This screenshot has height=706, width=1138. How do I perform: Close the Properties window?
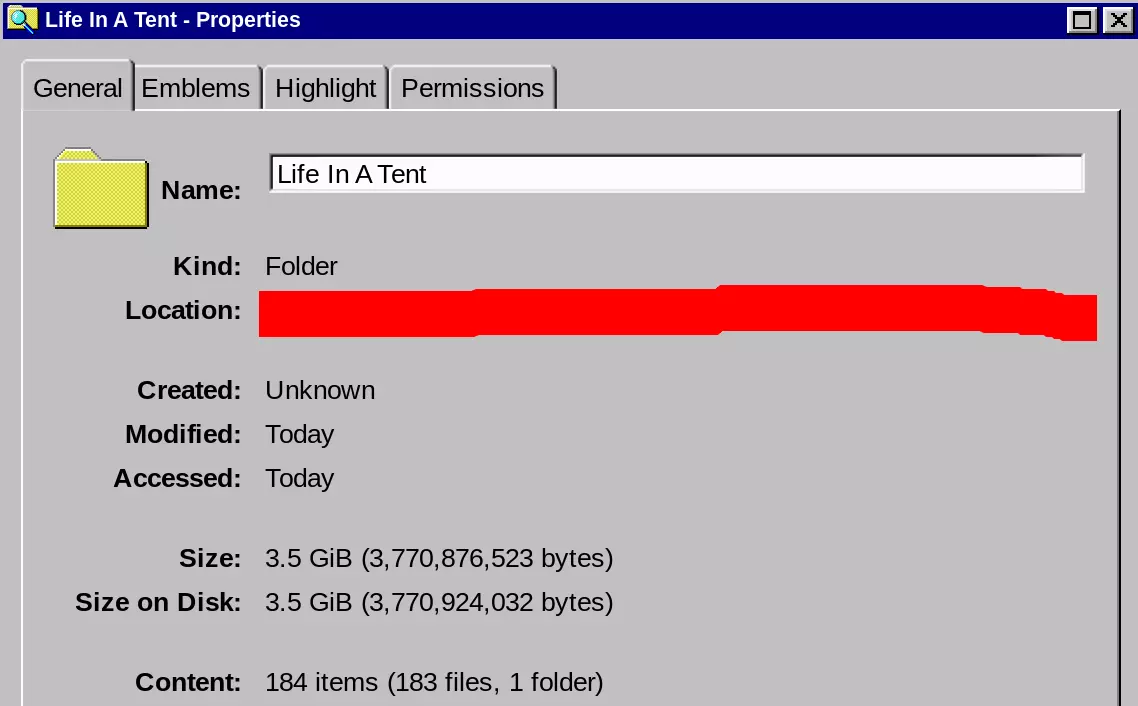point(1118,20)
